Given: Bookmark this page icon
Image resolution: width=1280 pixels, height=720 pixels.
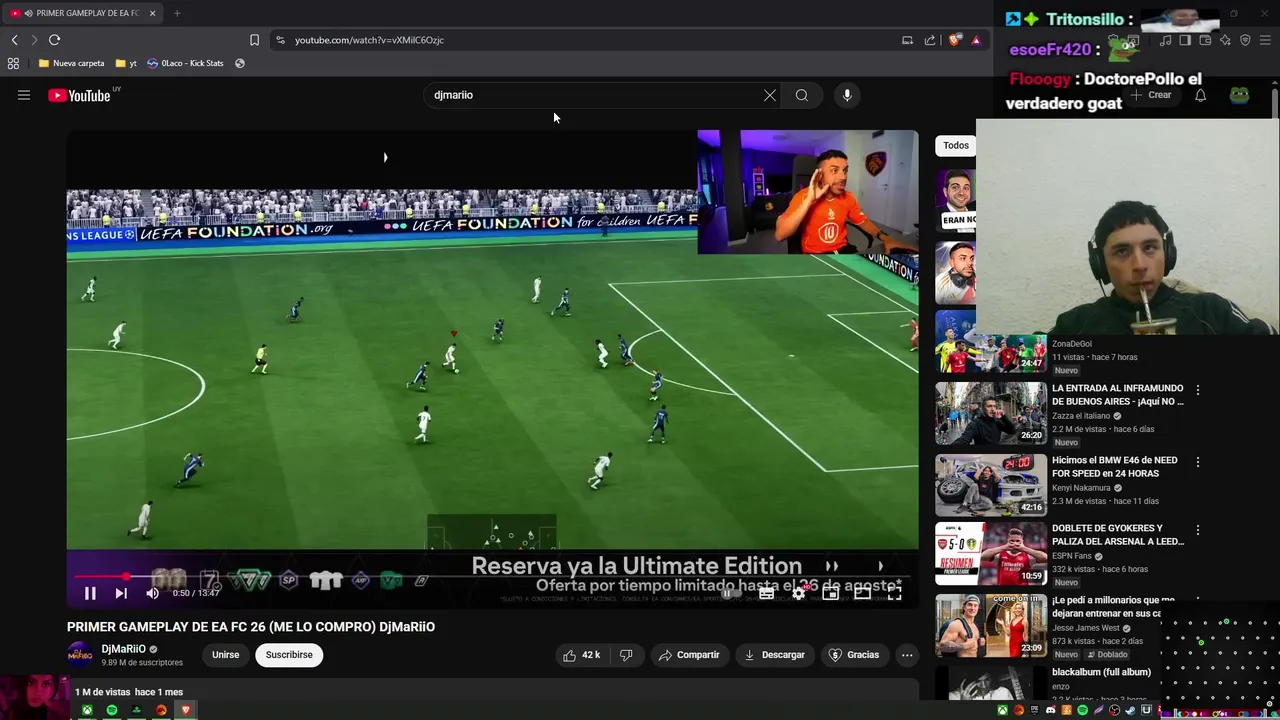Looking at the screenshot, I should 254,40.
